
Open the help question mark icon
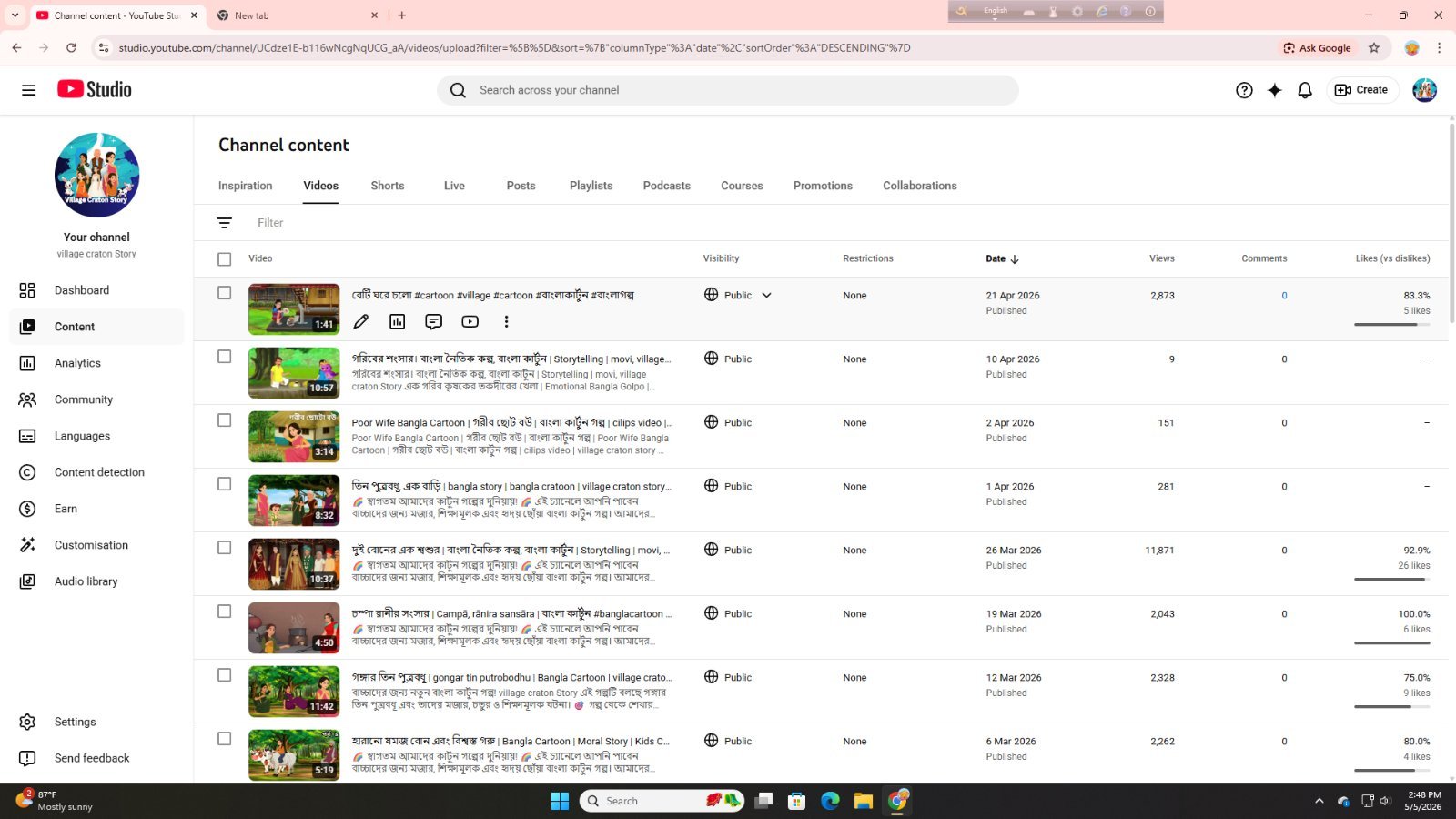click(1244, 90)
